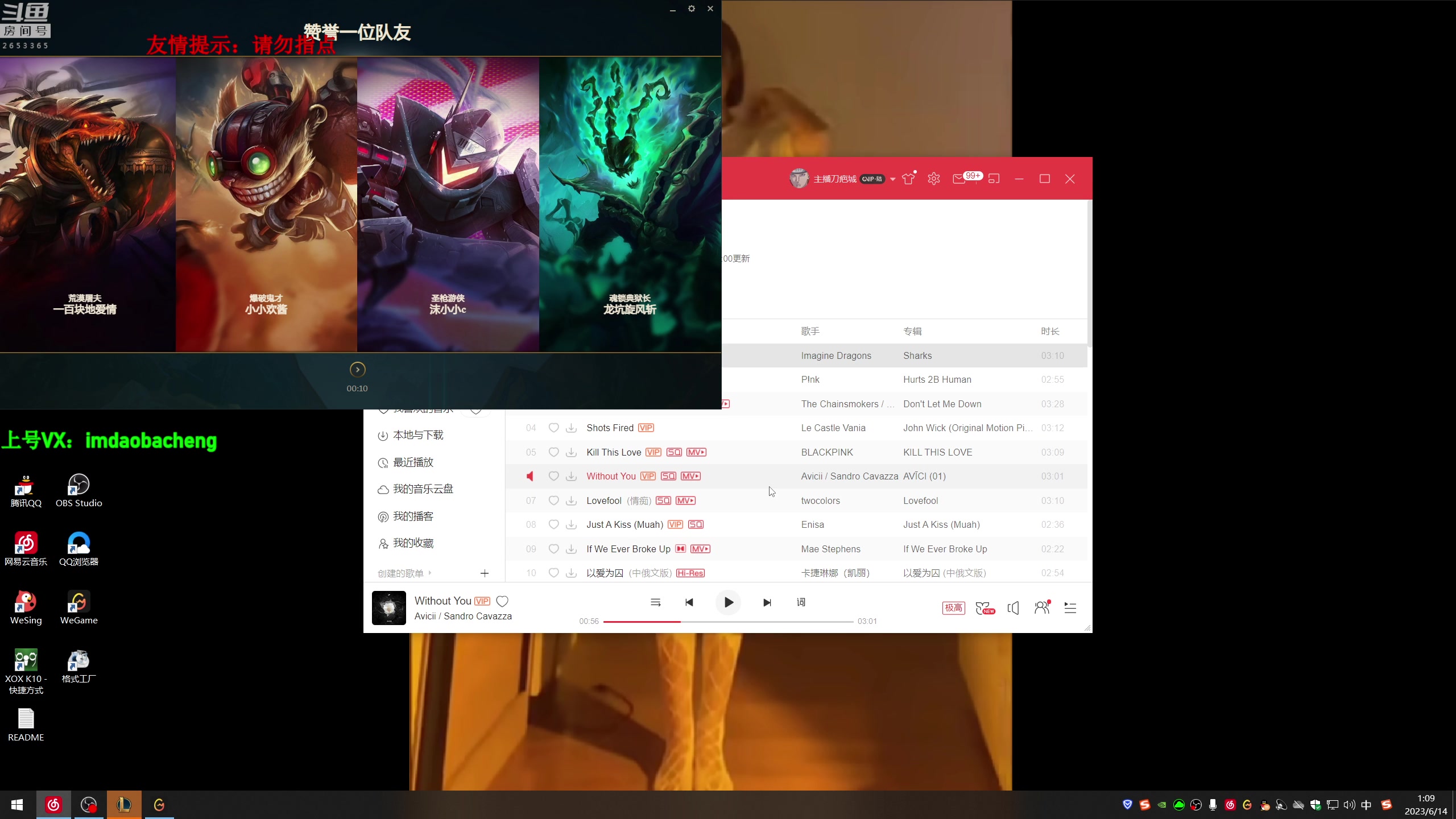This screenshot has height=819, width=1456.
Task: Switch to the League of Legends taskbar button
Action: click(x=124, y=805)
